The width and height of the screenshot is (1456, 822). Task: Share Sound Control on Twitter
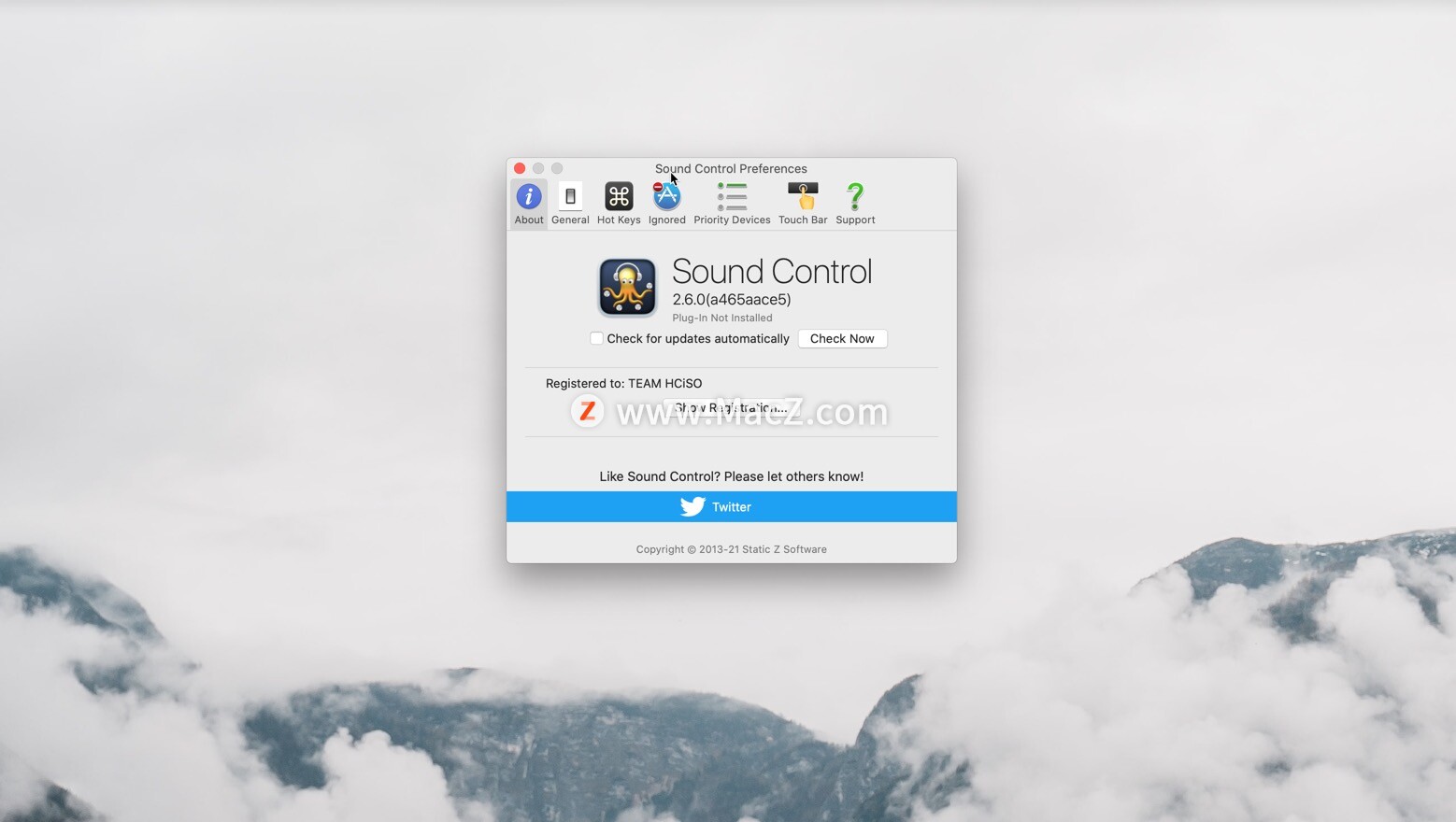(x=730, y=506)
